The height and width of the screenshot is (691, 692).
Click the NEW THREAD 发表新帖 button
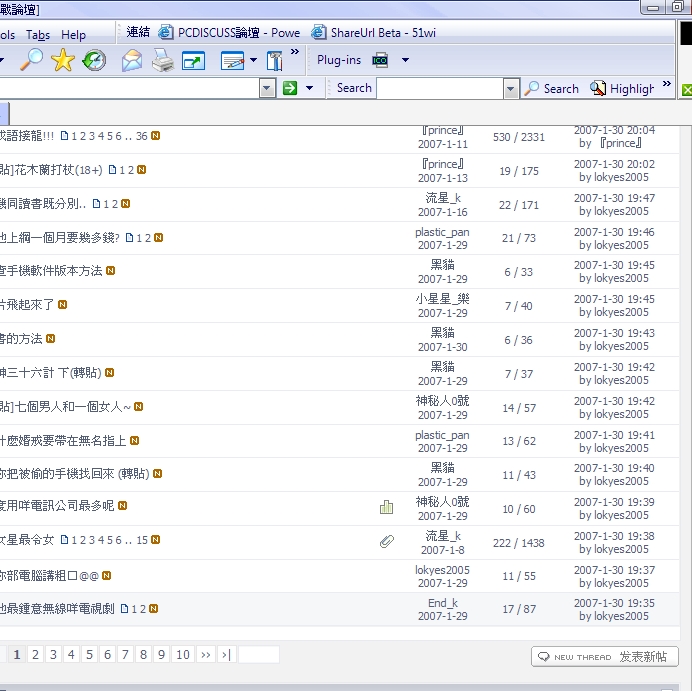coord(605,656)
